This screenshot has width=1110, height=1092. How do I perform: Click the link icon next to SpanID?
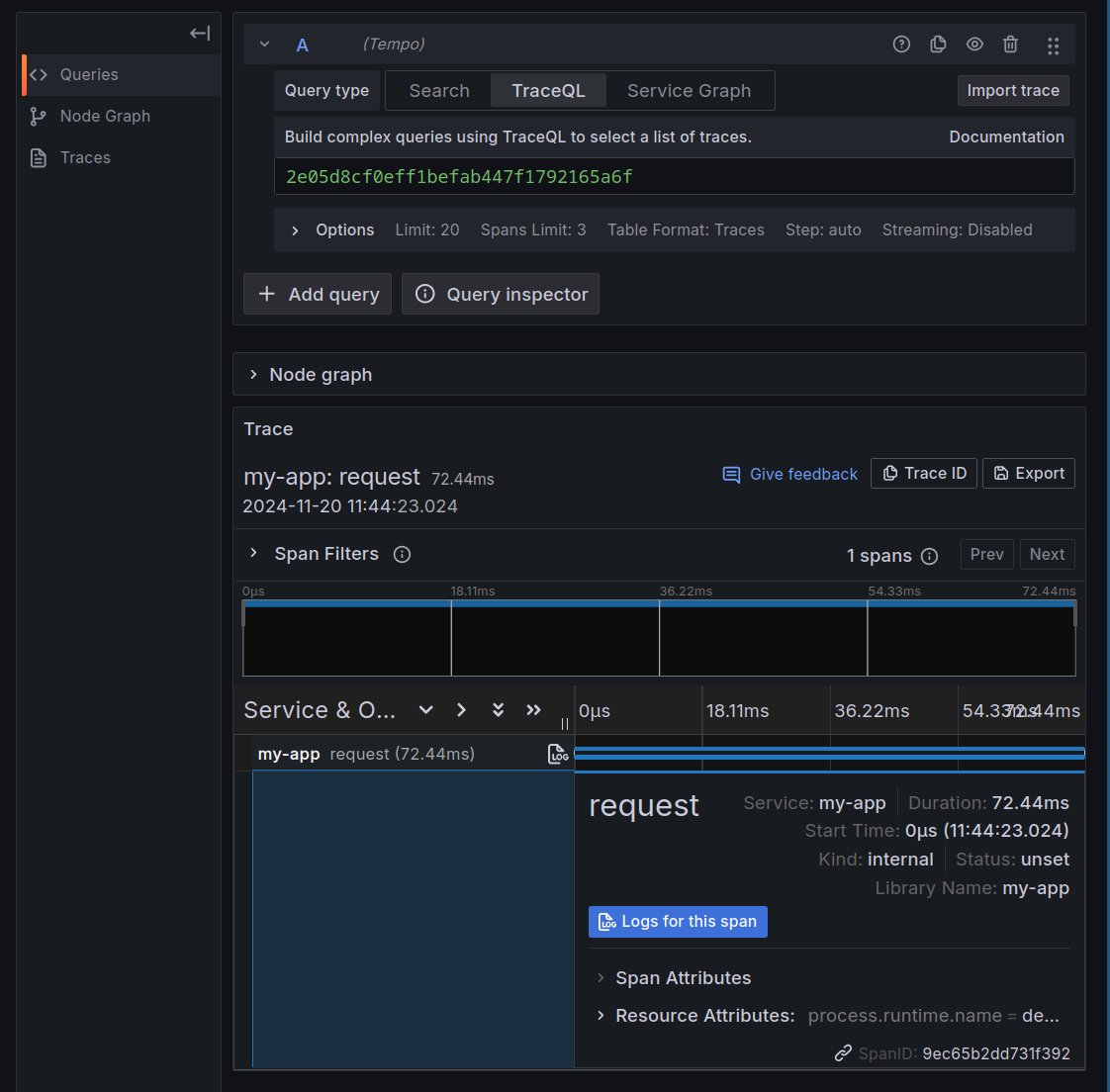(843, 1052)
